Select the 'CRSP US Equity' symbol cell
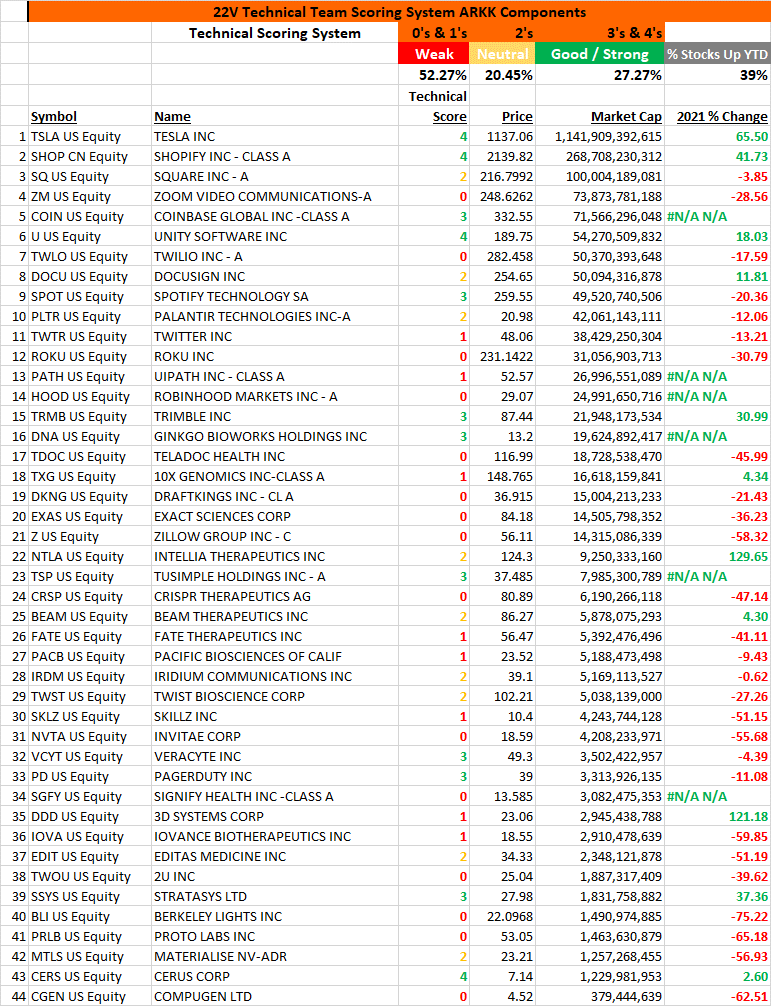771x1006 pixels. 90,596
